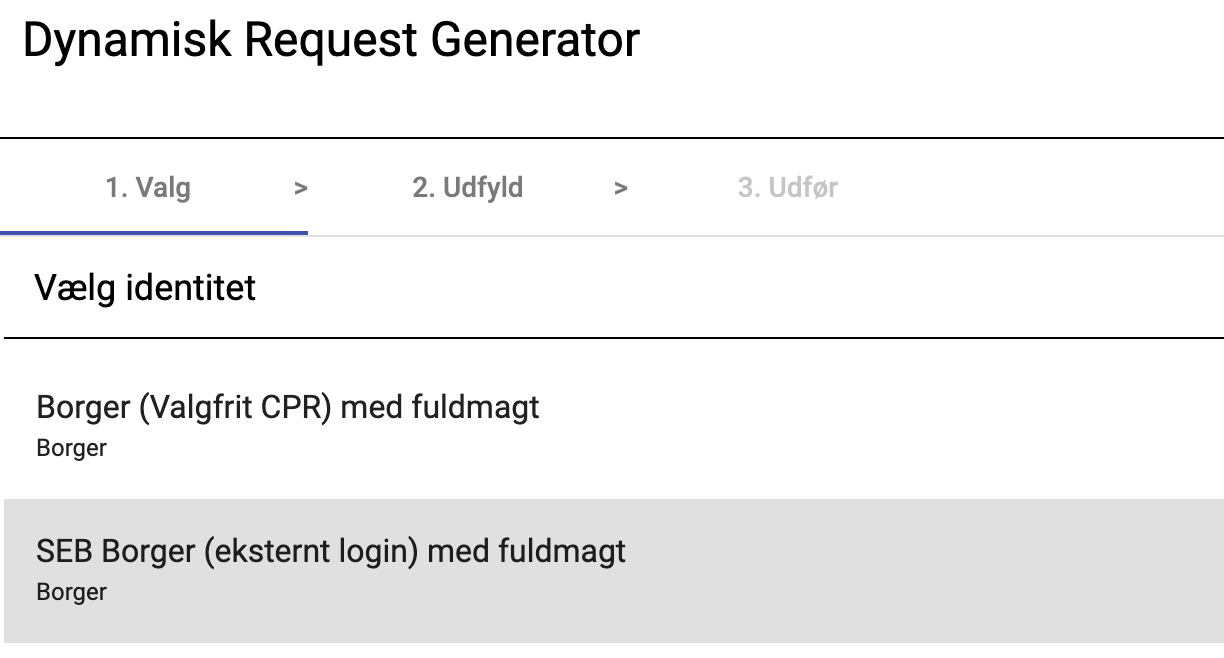Image resolution: width=1224 pixels, height=658 pixels.
Task: Choose SEB Borger (eksternt login) med fuldmagt
Action: tap(330, 551)
